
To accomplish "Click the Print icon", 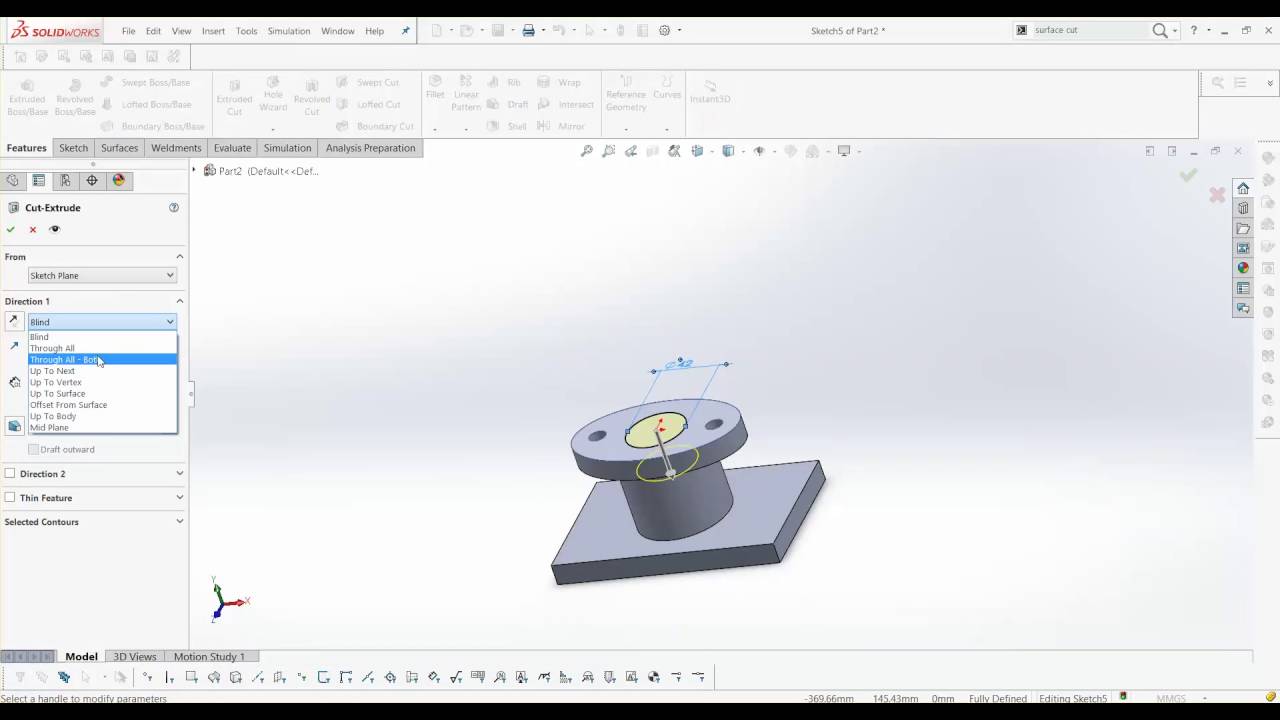I will click(529, 31).
